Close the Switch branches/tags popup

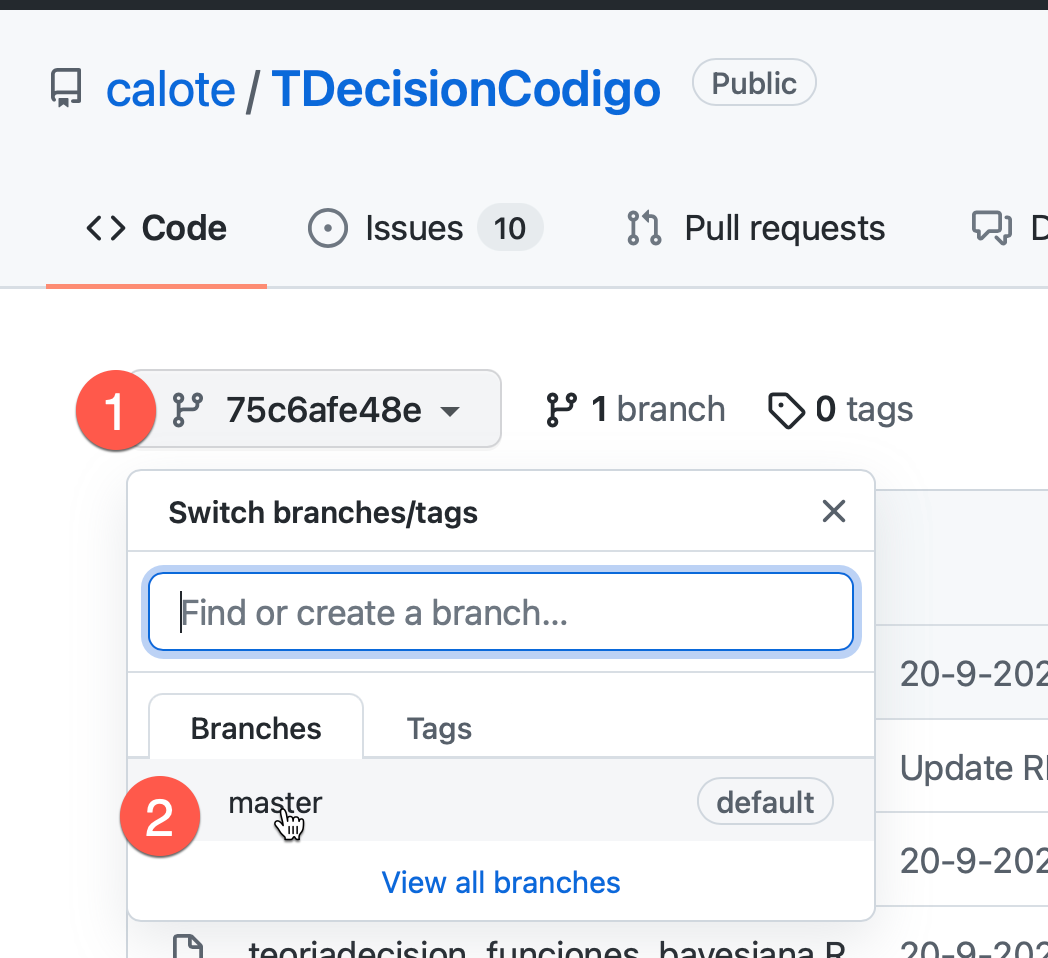point(833,511)
